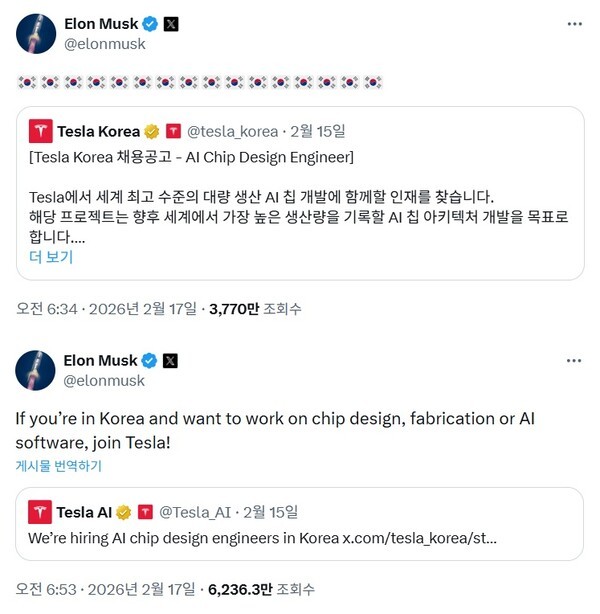This screenshot has width=600, height=614.
Task: Click Elon Musk's avatar on first post
Action: click(35, 33)
